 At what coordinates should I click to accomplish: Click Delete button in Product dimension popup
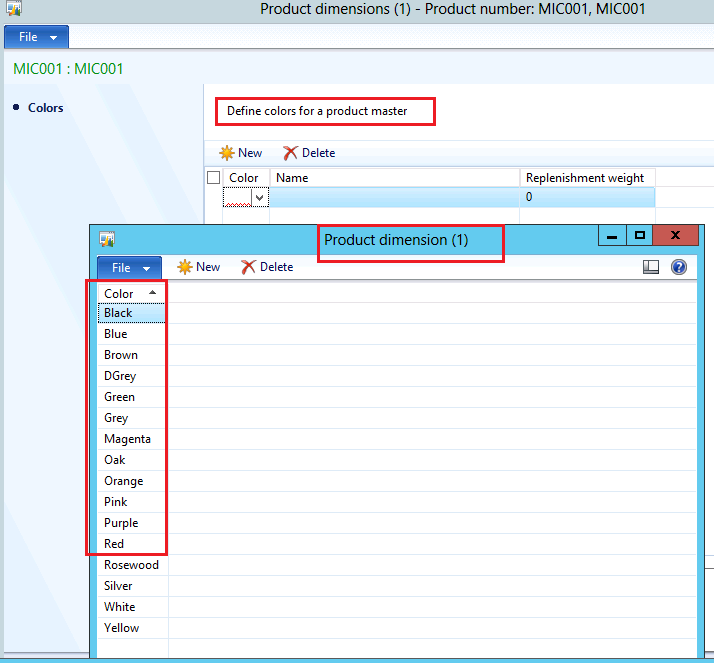[x=267, y=267]
